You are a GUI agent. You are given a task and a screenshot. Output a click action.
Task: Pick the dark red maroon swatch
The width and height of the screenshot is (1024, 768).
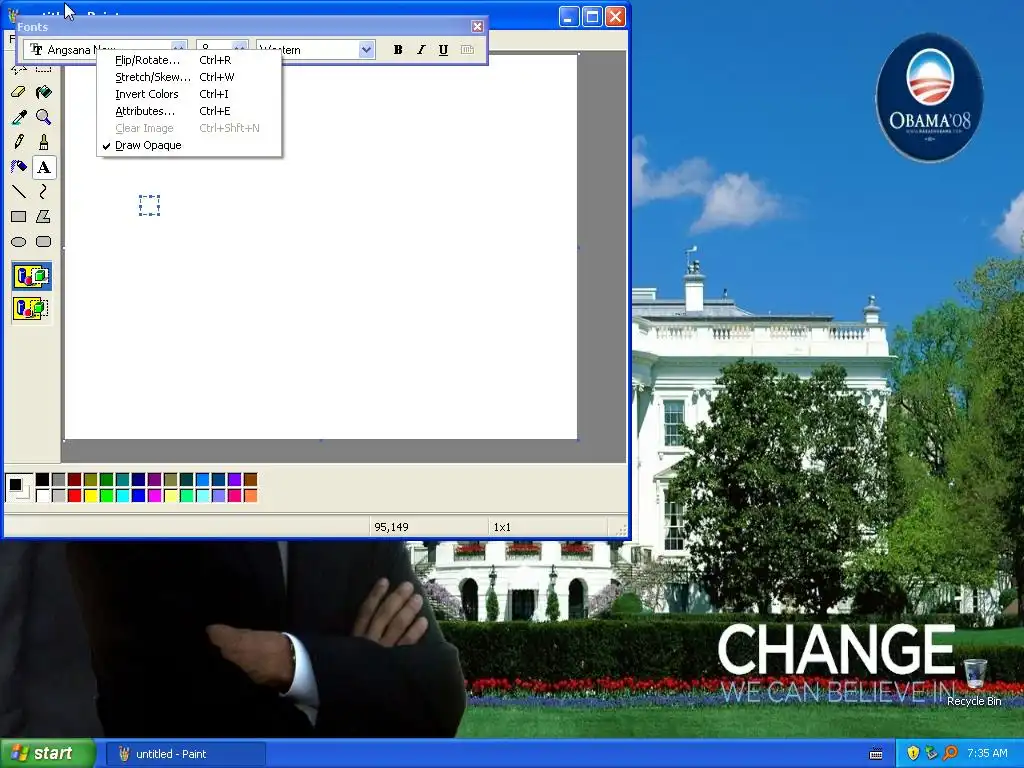click(x=74, y=480)
